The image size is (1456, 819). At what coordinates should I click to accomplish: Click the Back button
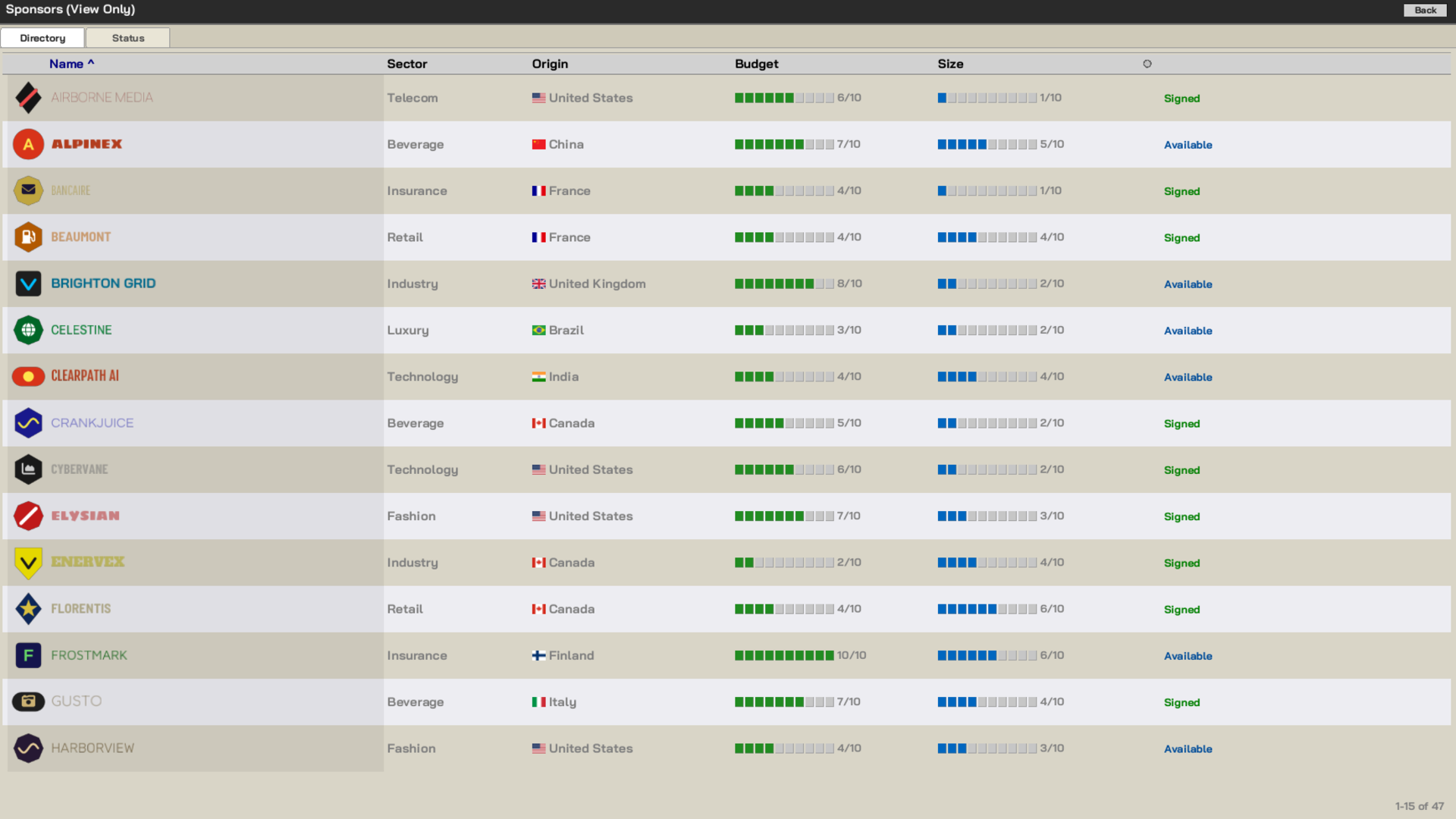coord(1424,10)
